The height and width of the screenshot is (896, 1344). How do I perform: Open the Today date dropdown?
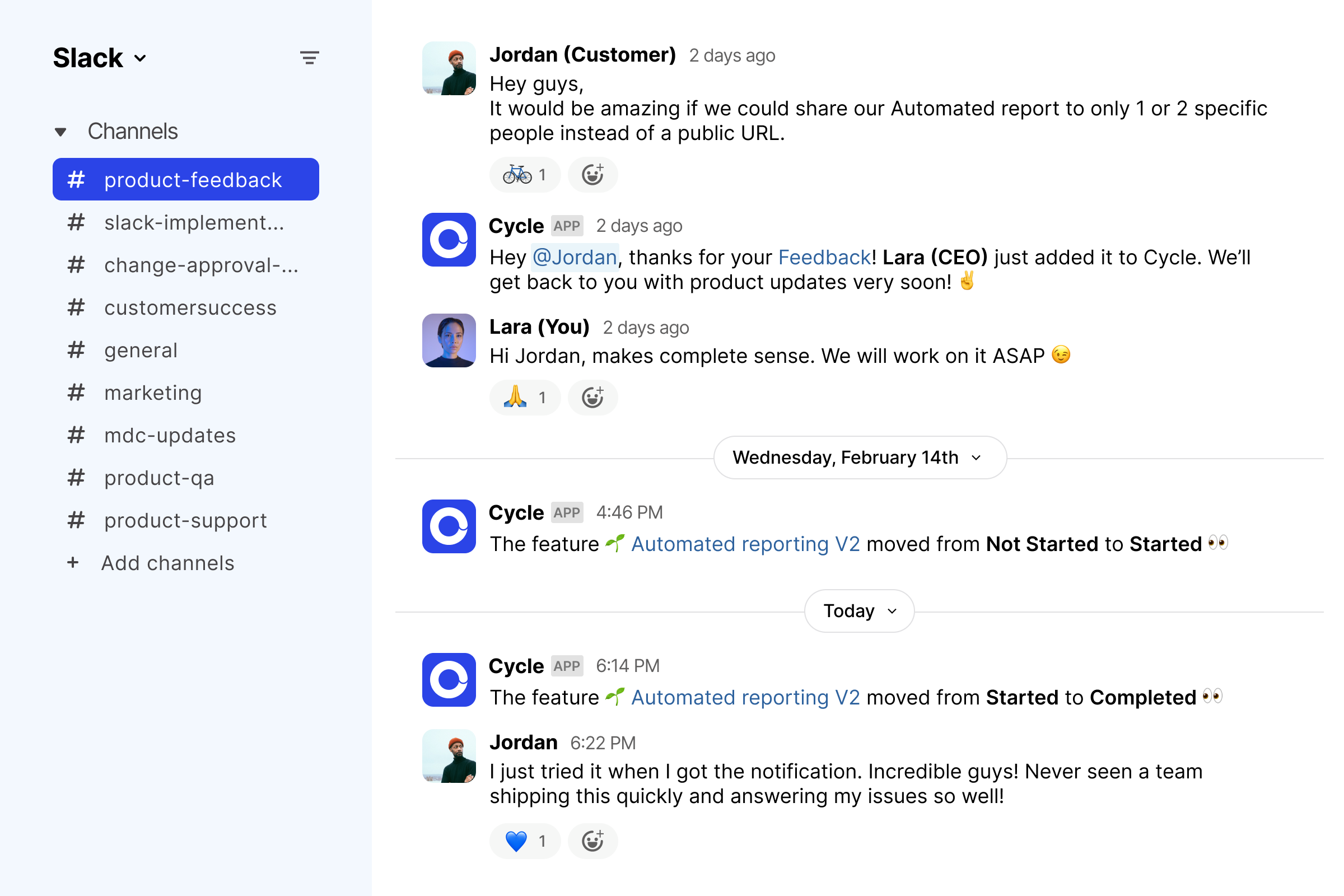coord(860,611)
